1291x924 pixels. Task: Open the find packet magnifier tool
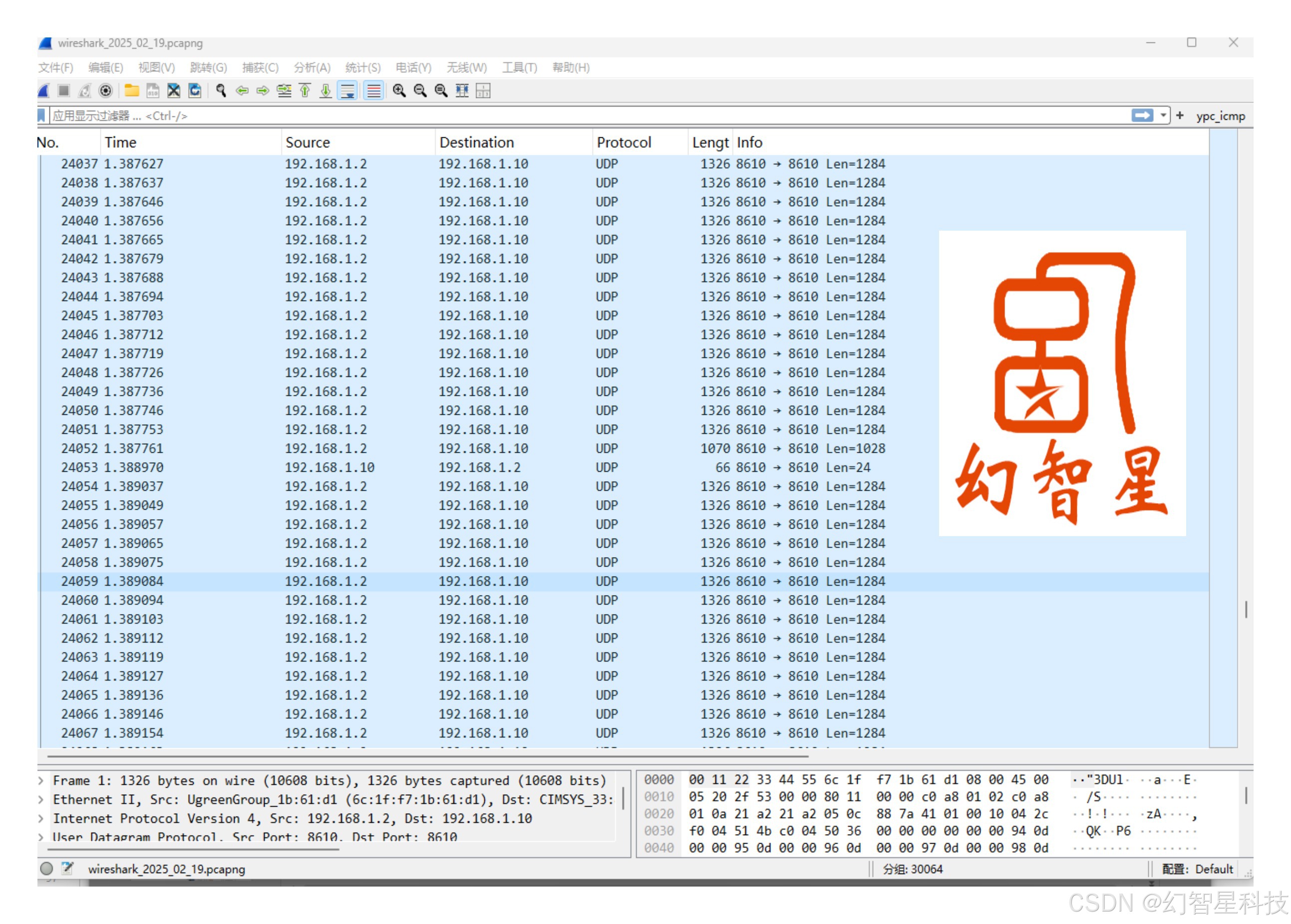[x=221, y=91]
